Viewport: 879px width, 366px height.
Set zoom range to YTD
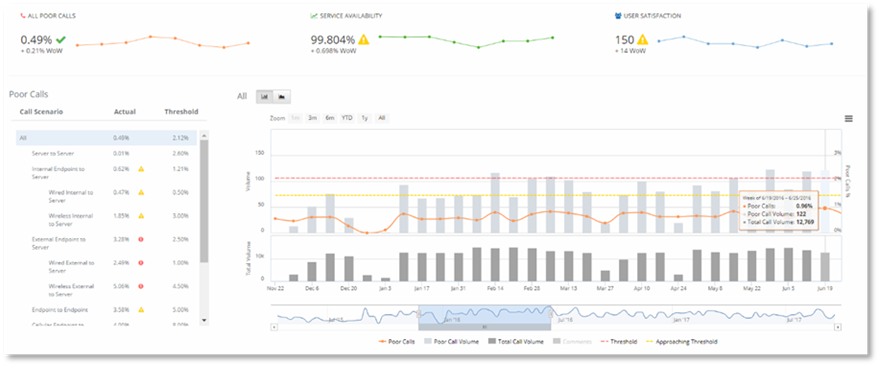pos(348,118)
